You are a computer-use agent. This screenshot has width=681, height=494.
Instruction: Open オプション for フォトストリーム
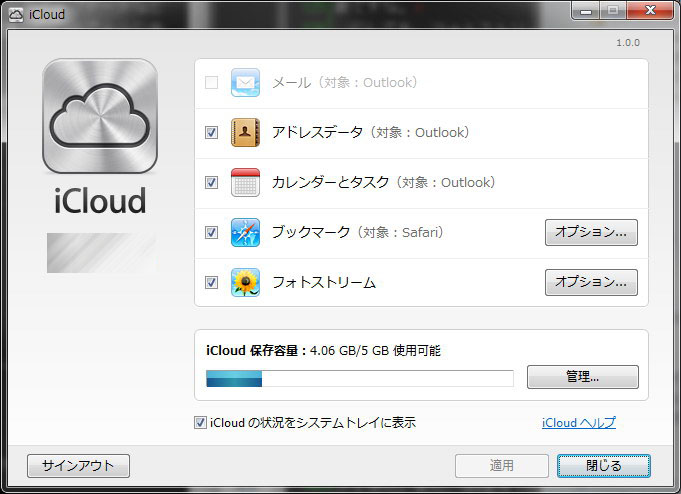pos(591,283)
